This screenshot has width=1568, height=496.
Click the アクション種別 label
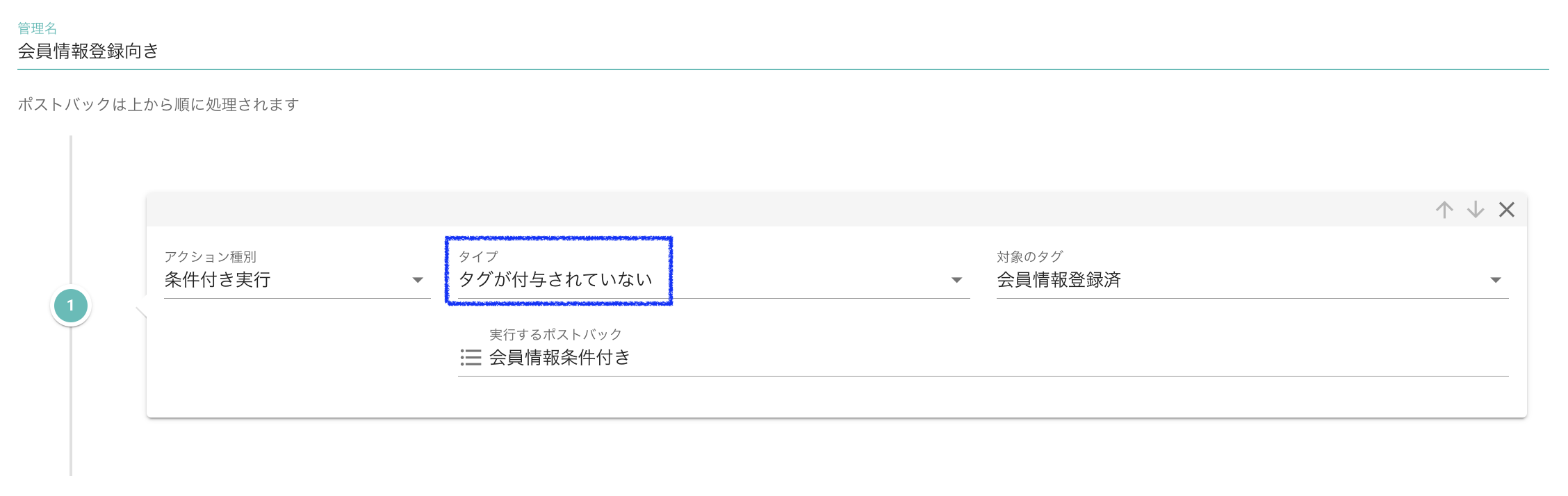[x=210, y=257]
